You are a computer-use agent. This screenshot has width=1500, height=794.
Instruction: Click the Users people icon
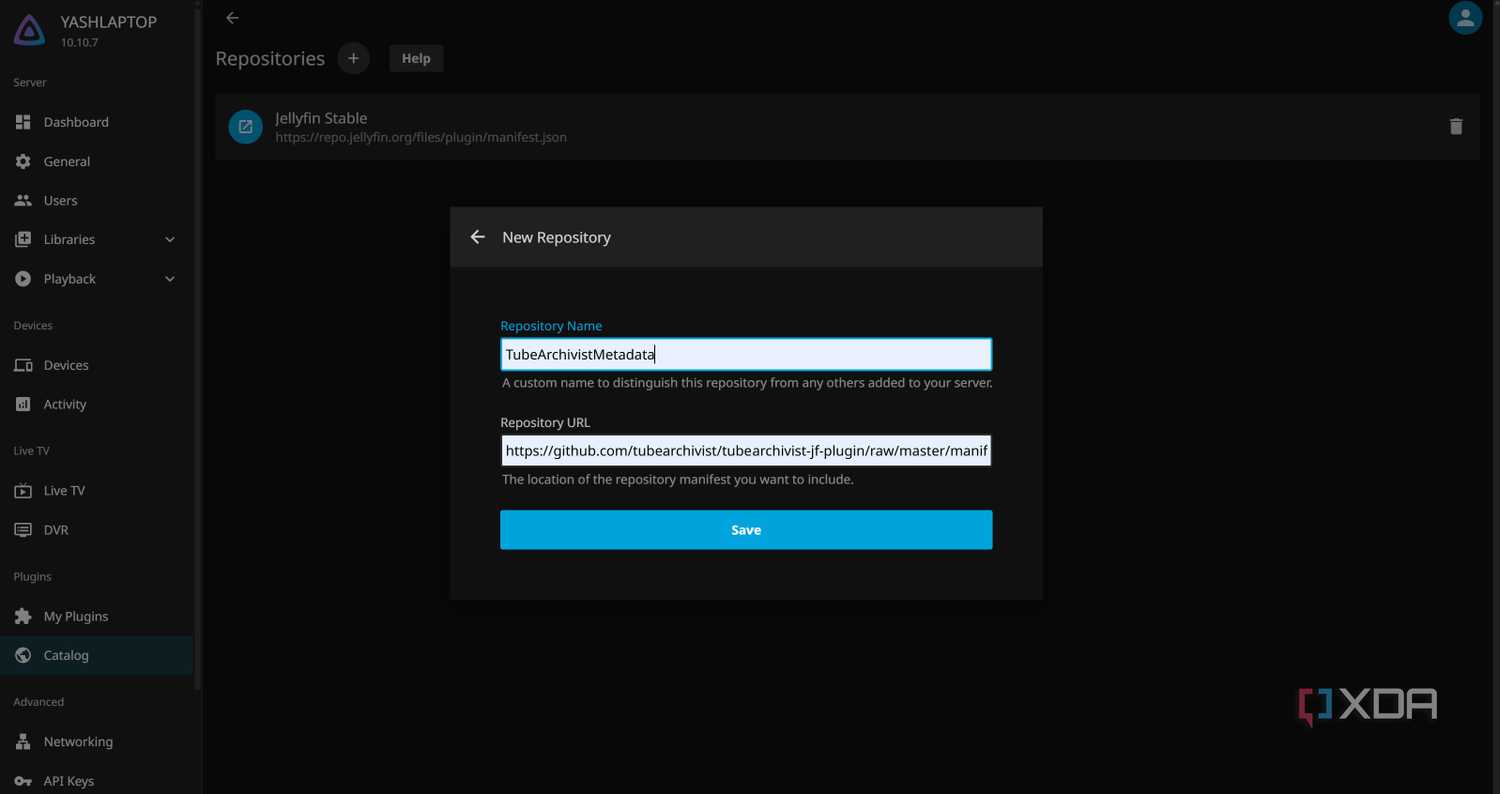(23, 200)
